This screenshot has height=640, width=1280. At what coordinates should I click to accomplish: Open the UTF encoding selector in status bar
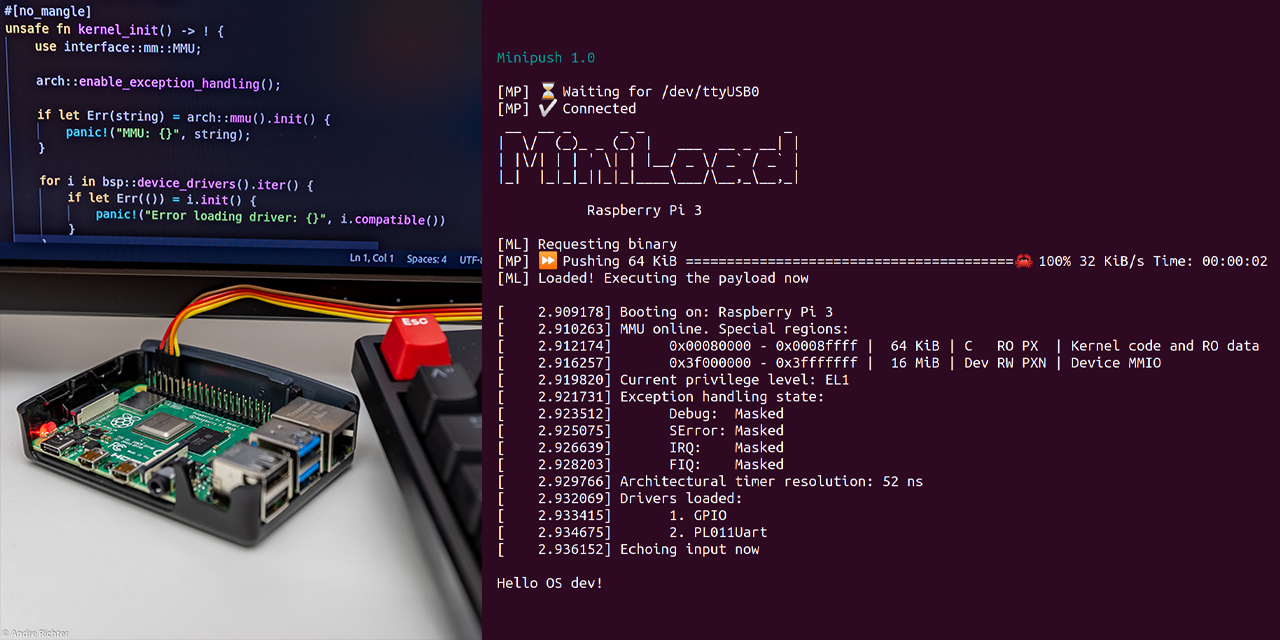(470, 259)
